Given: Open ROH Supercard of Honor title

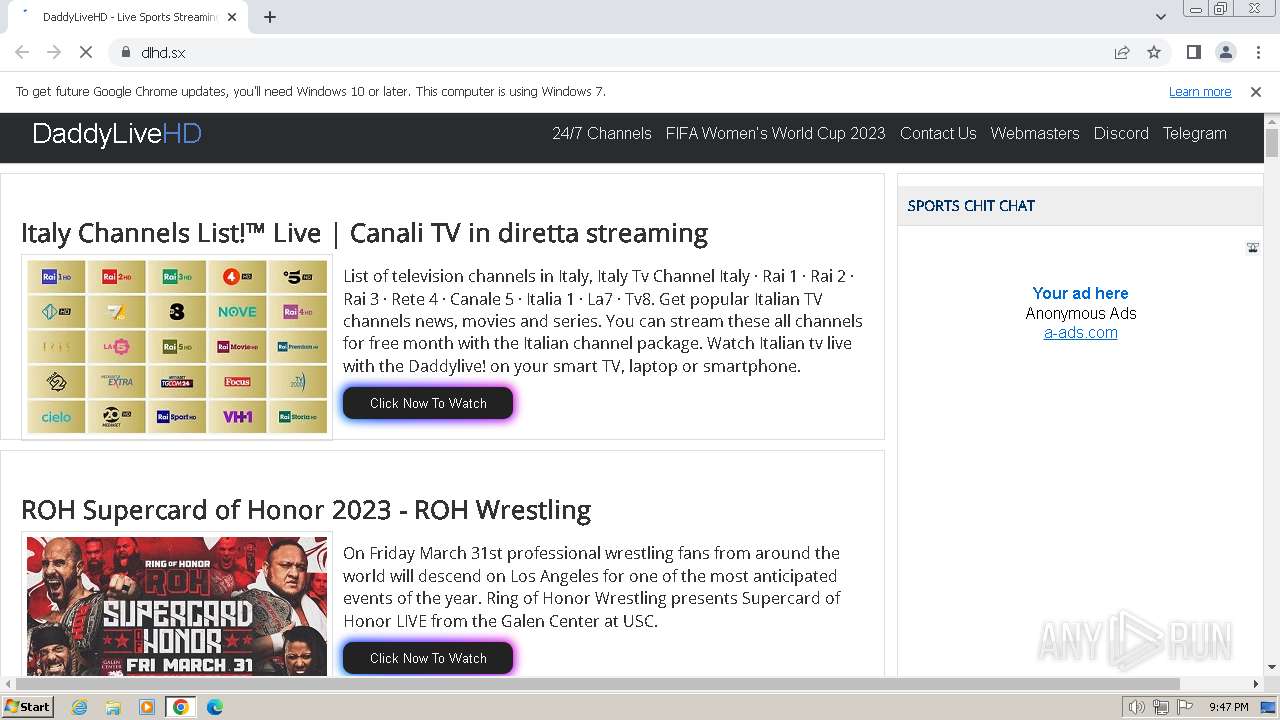Looking at the screenshot, I should (306, 510).
